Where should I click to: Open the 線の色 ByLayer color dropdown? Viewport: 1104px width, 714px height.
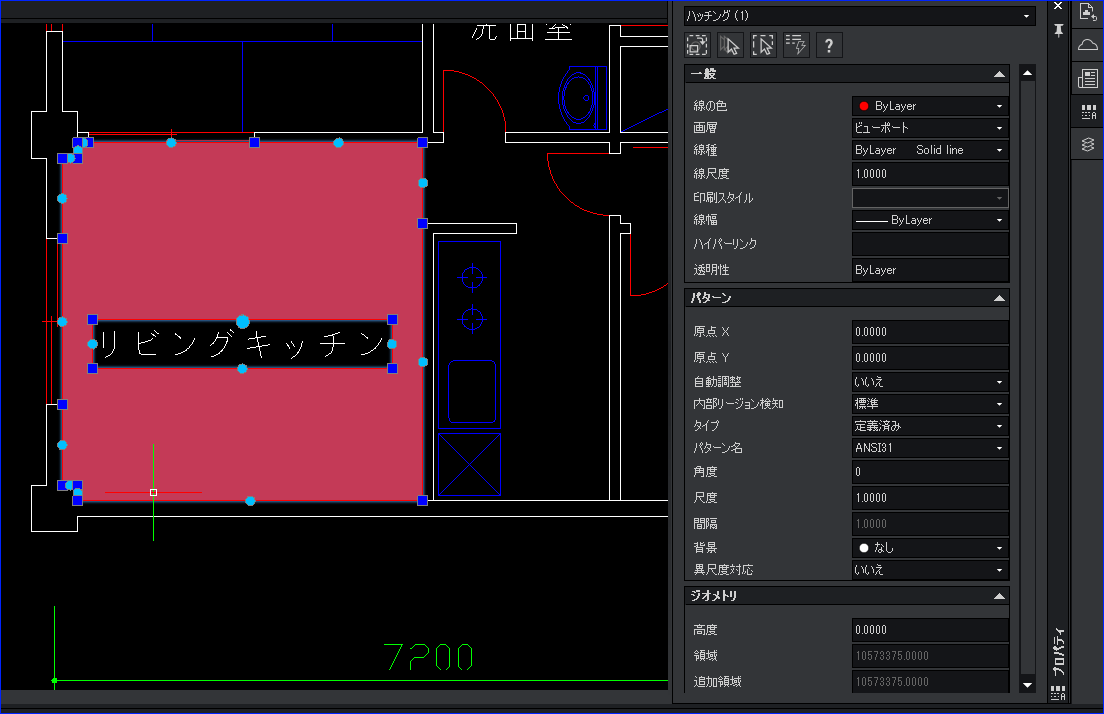pos(929,106)
